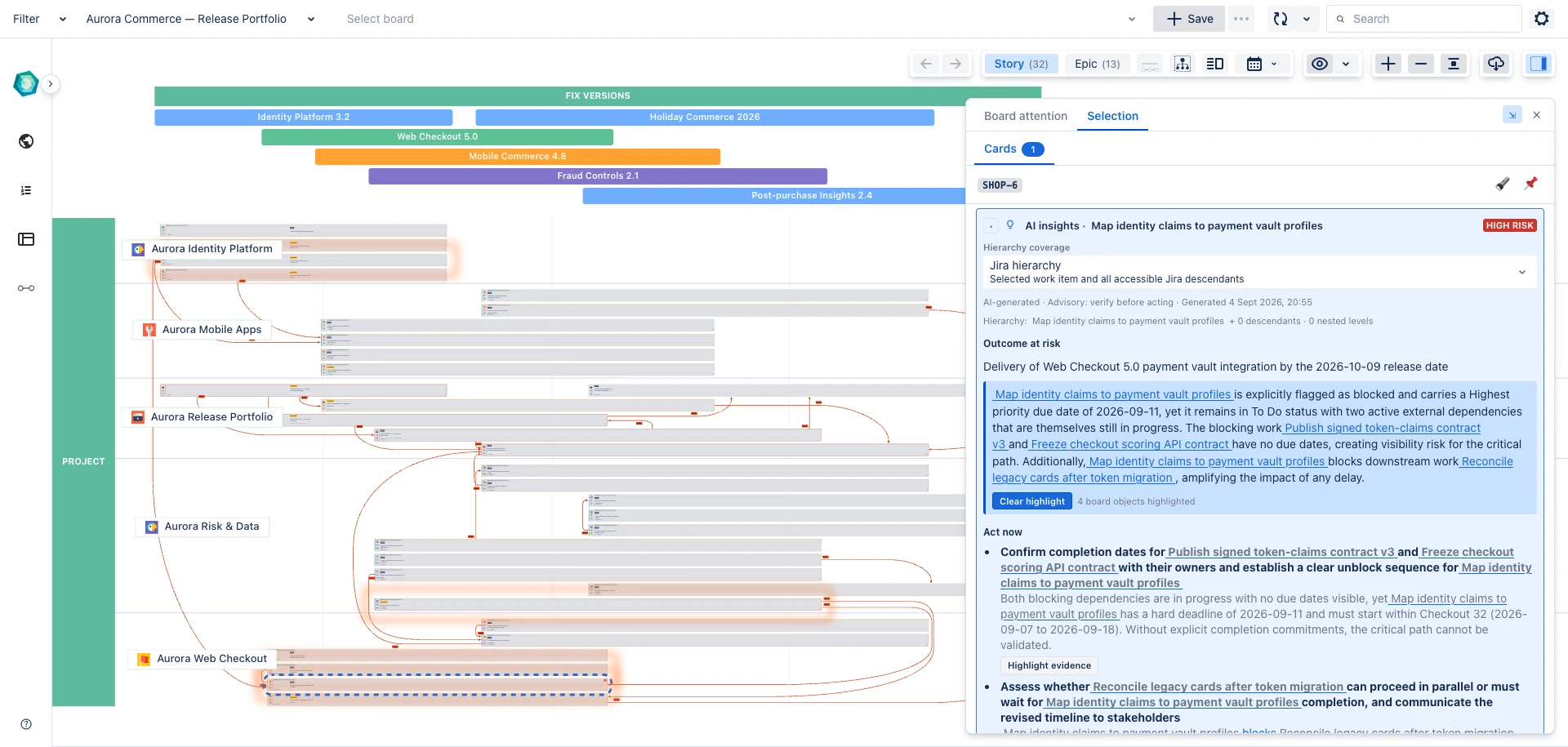Select the Web Checkout 5.0 version bar

[x=437, y=136]
